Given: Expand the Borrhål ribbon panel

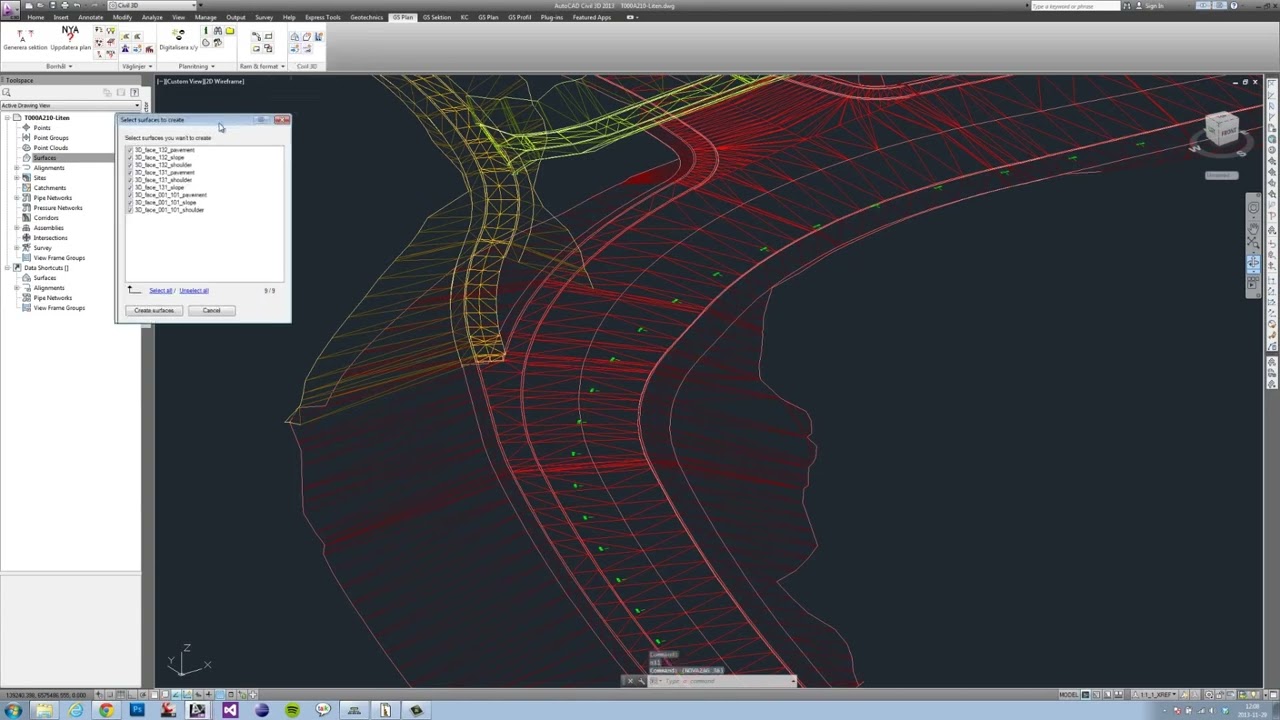Looking at the screenshot, I should 59,66.
